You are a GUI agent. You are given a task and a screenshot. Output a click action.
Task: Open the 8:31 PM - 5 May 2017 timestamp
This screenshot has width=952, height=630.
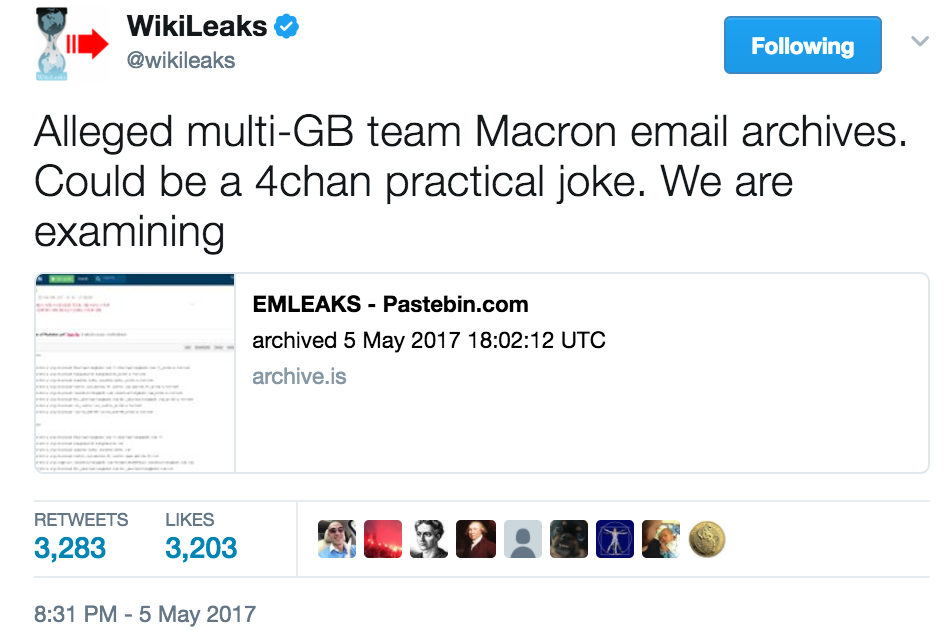coord(145,614)
